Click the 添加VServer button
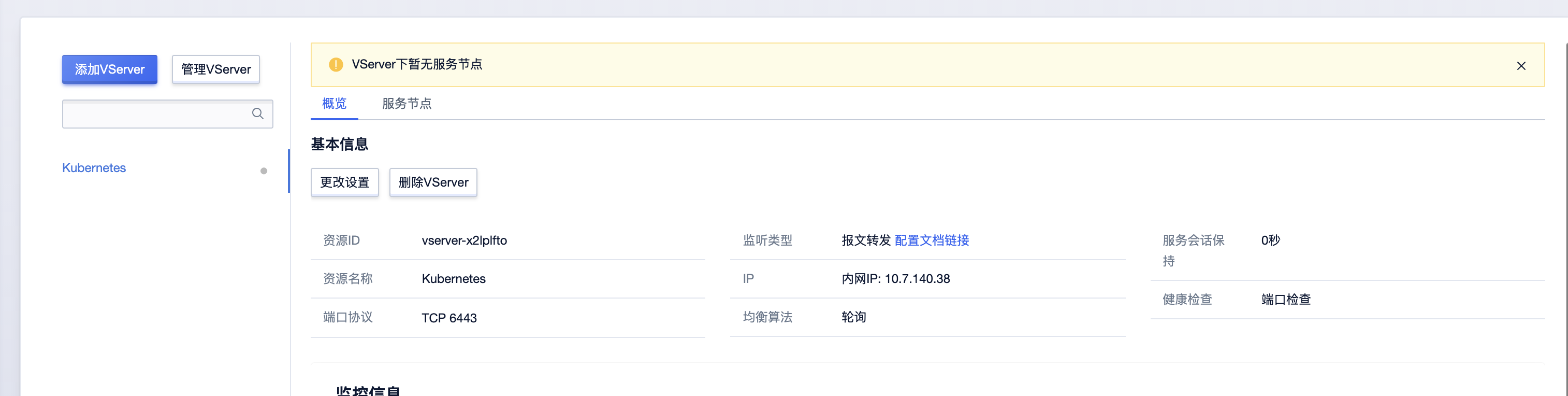This screenshot has height=396, width=1568. [x=110, y=69]
